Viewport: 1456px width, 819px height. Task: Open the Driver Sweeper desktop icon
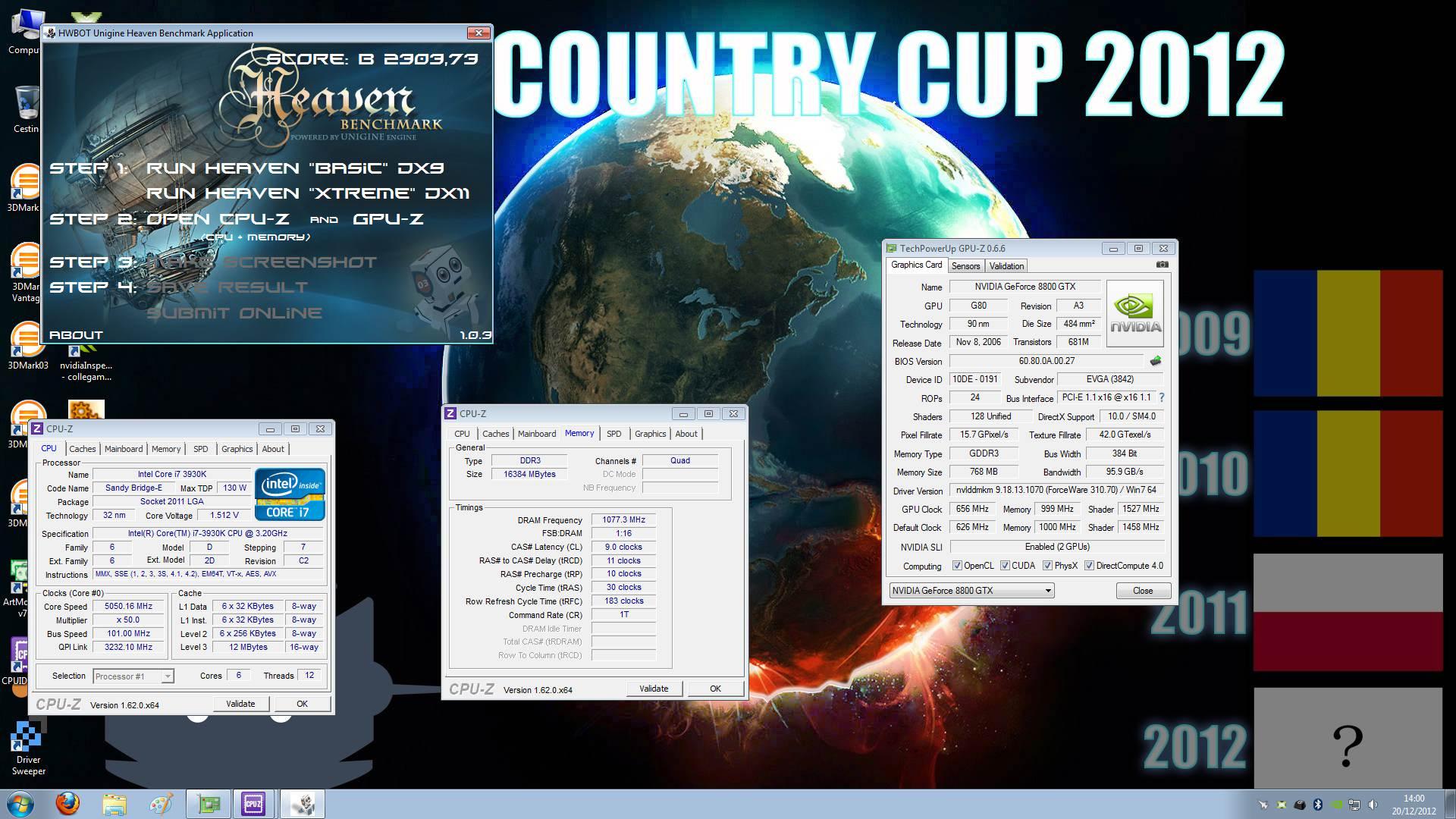pyautogui.click(x=29, y=747)
